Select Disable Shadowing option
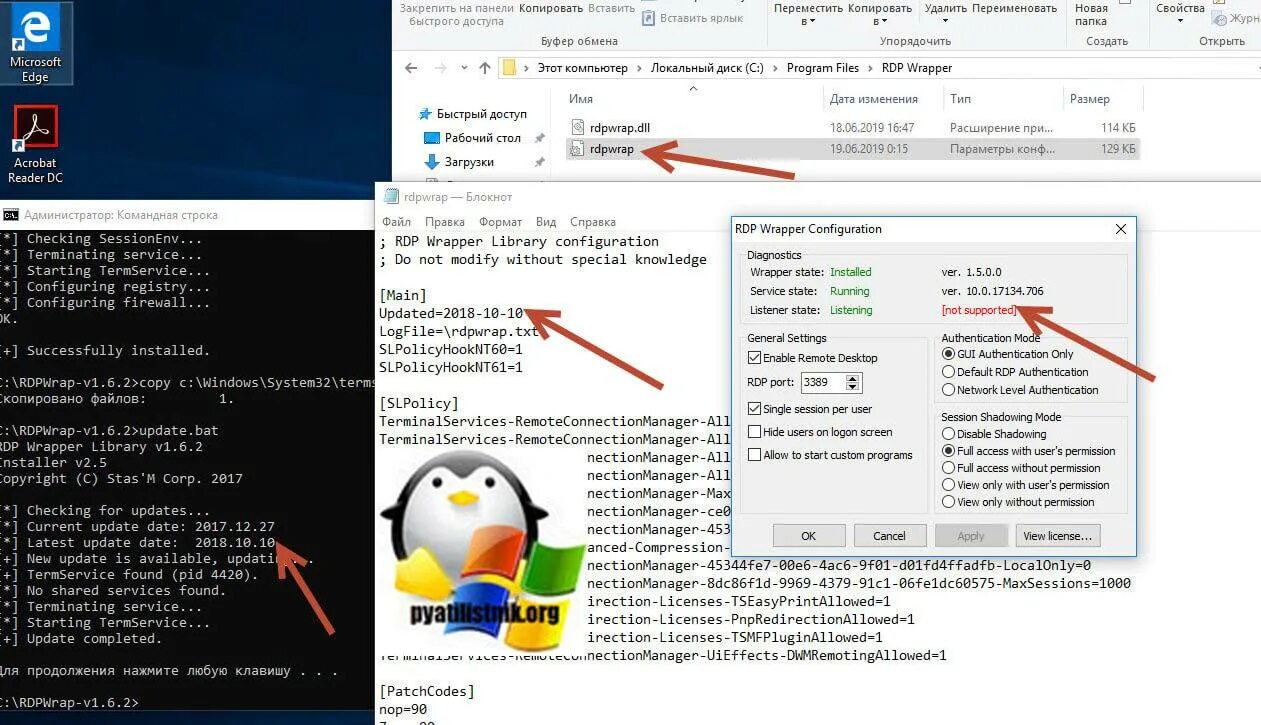 (x=948, y=434)
